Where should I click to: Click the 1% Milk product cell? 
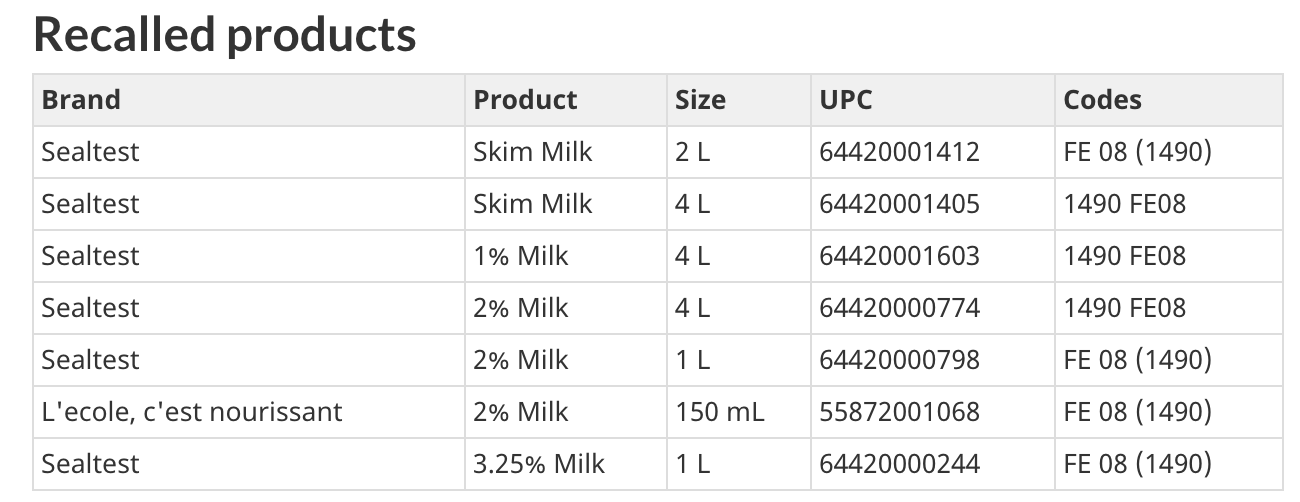point(566,256)
